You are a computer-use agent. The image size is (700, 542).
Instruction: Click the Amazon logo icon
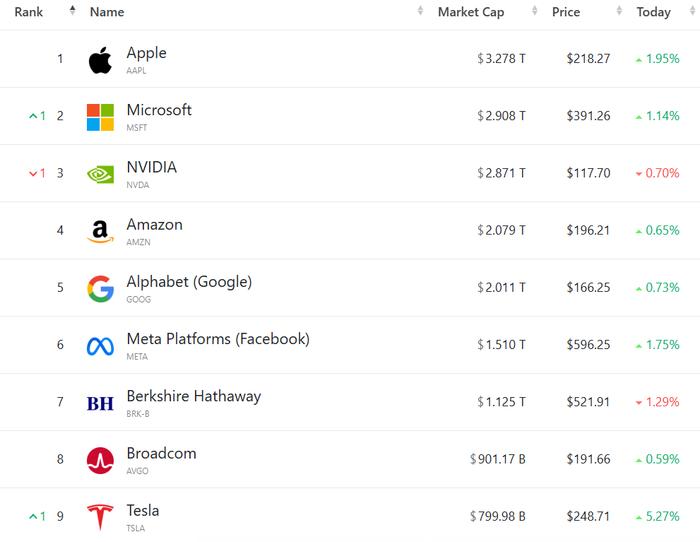point(100,232)
